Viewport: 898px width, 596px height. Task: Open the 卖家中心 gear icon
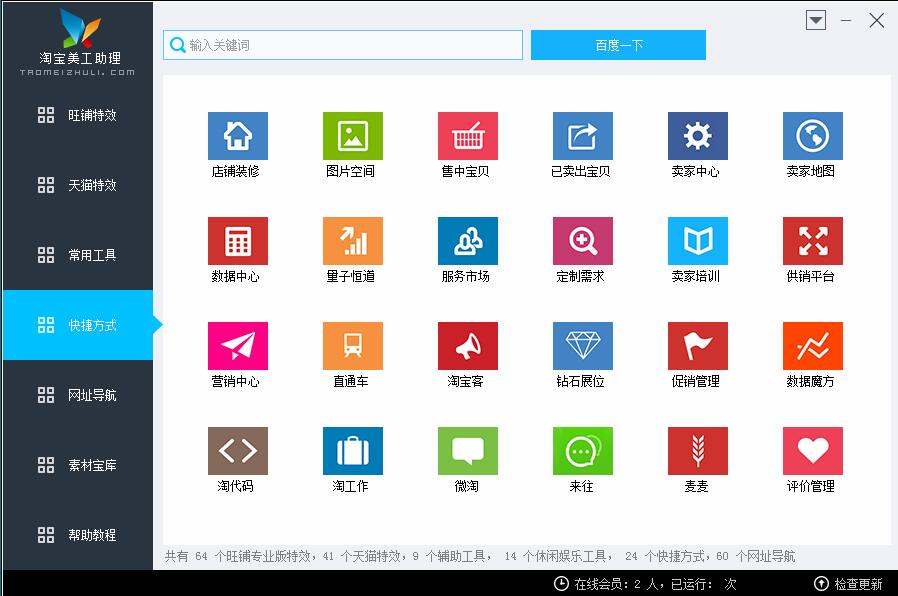[x=698, y=136]
